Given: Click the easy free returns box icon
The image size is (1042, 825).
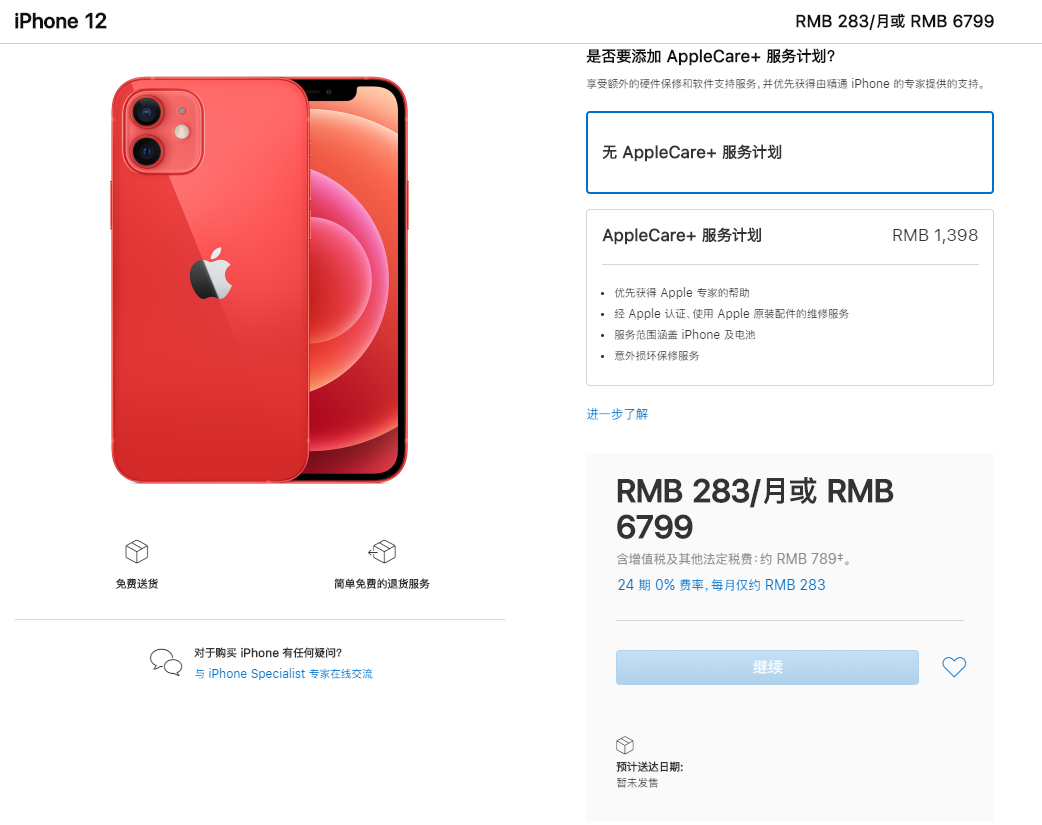Looking at the screenshot, I should pyautogui.click(x=382, y=551).
